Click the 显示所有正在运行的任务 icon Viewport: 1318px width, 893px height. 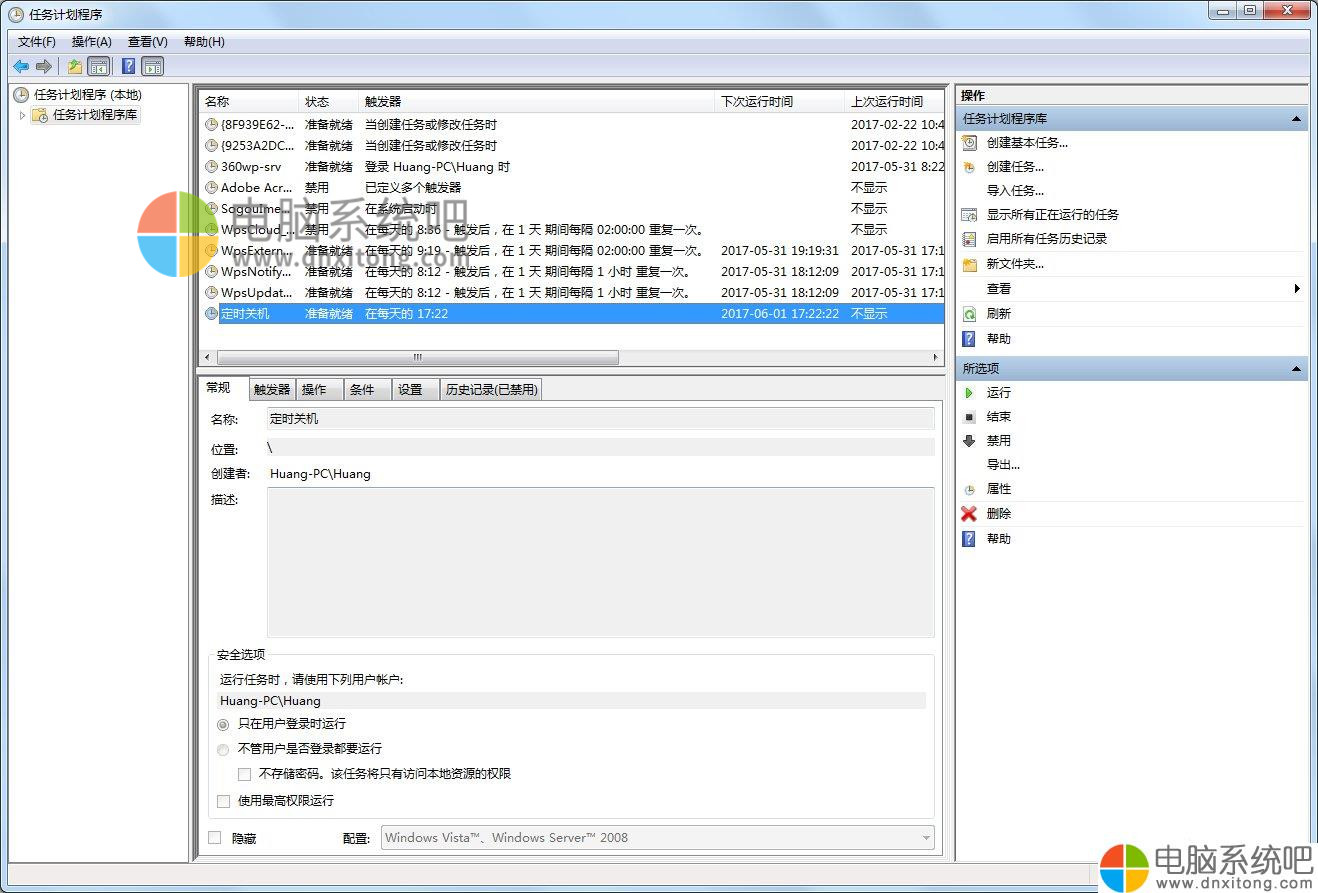point(968,215)
